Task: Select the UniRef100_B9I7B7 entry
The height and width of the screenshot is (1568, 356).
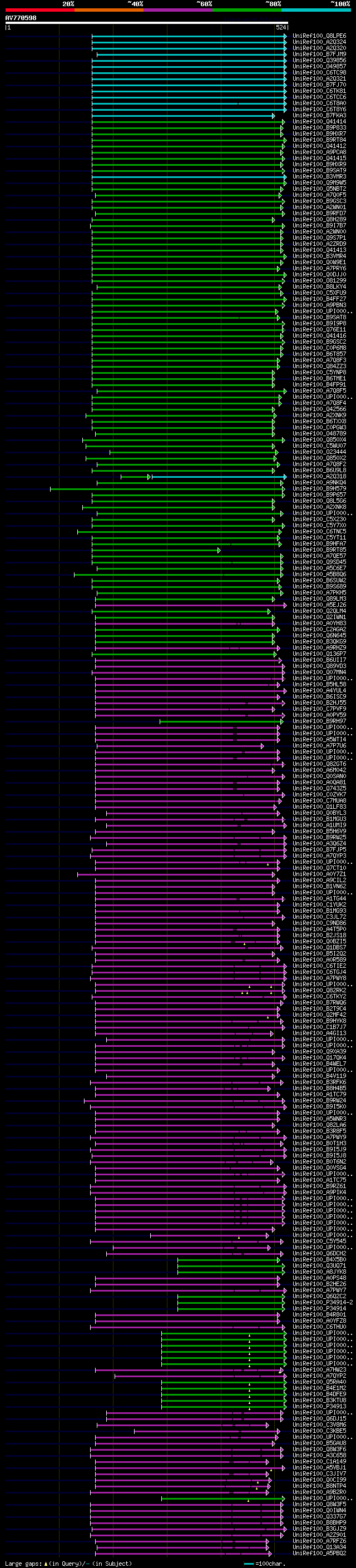Action: pyautogui.click(x=319, y=226)
